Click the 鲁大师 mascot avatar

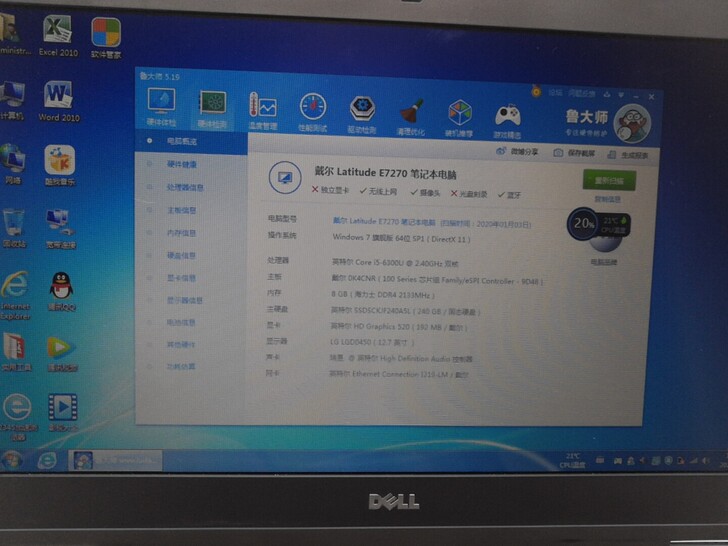tap(631, 124)
